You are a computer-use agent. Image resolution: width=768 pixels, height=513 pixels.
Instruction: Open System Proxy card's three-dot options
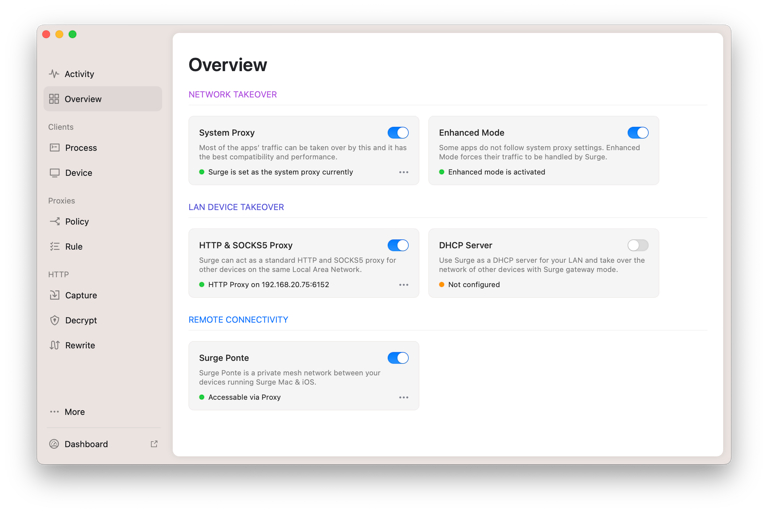(403, 172)
